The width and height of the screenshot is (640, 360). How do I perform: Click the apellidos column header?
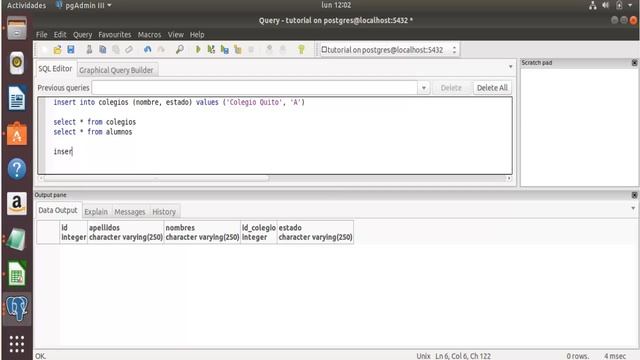tap(126, 232)
